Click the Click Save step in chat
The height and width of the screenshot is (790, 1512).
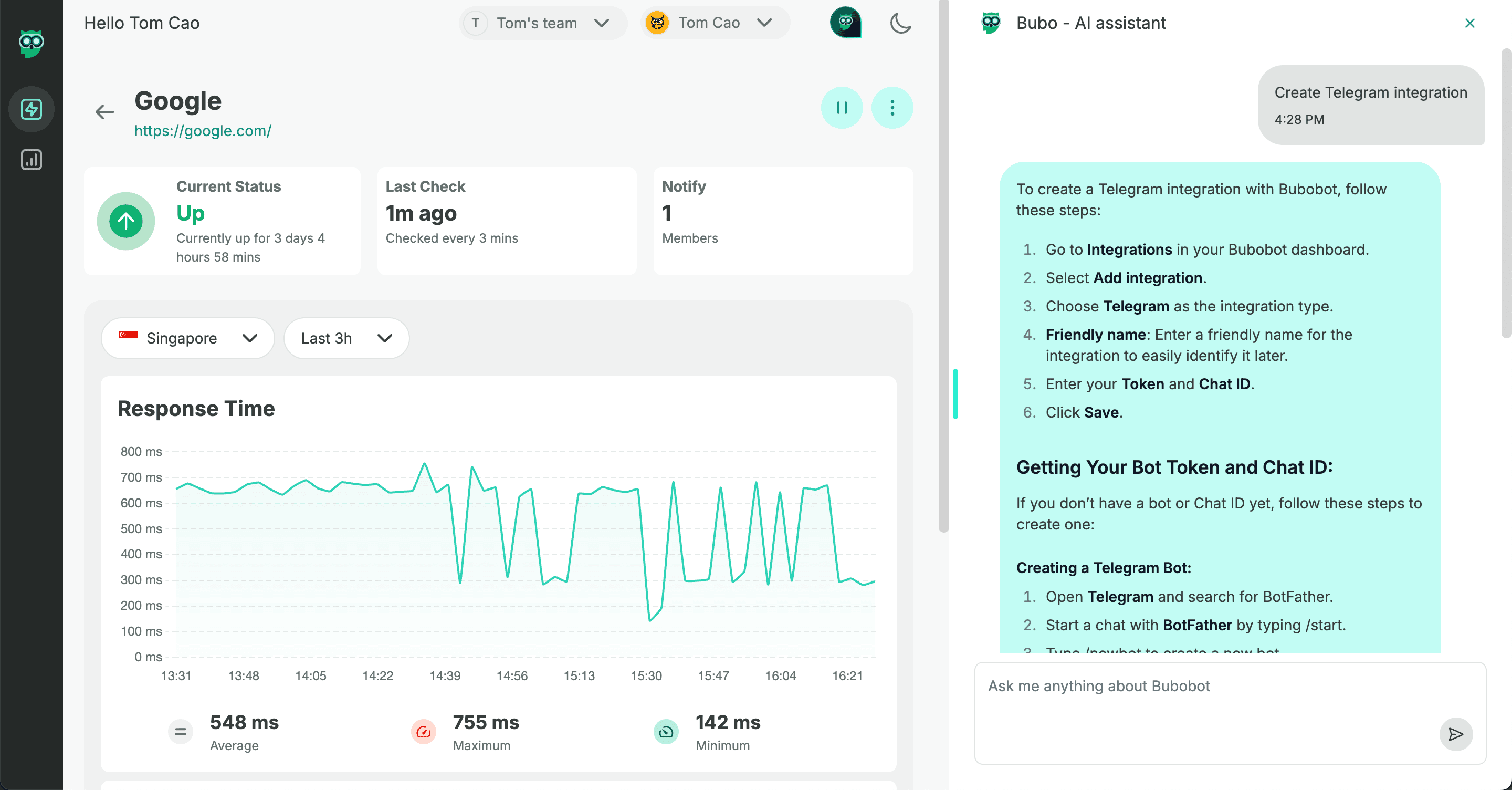(x=1084, y=412)
